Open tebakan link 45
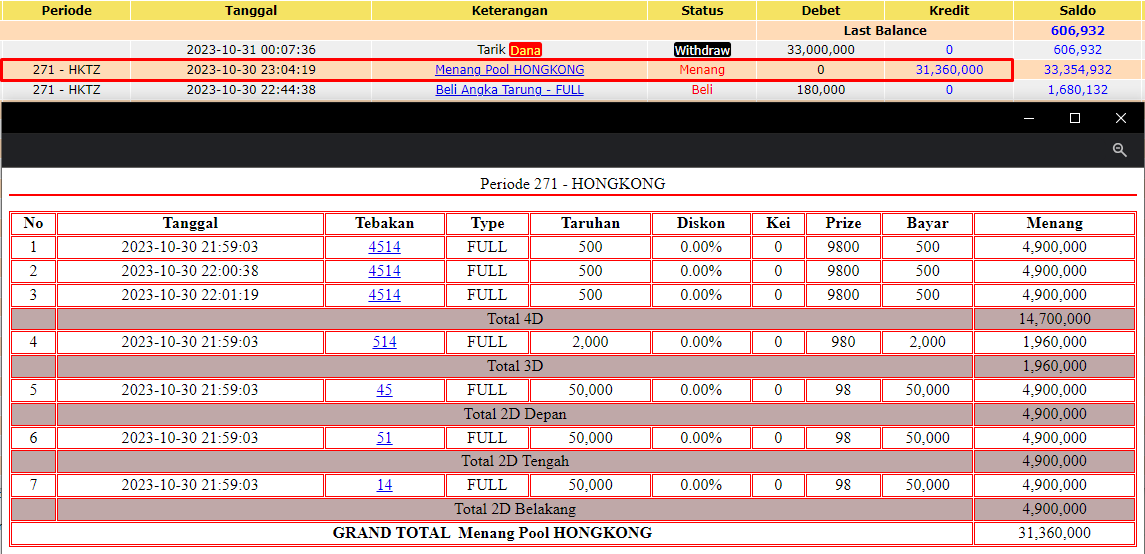This screenshot has height=554, width=1145. (x=385, y=391)
